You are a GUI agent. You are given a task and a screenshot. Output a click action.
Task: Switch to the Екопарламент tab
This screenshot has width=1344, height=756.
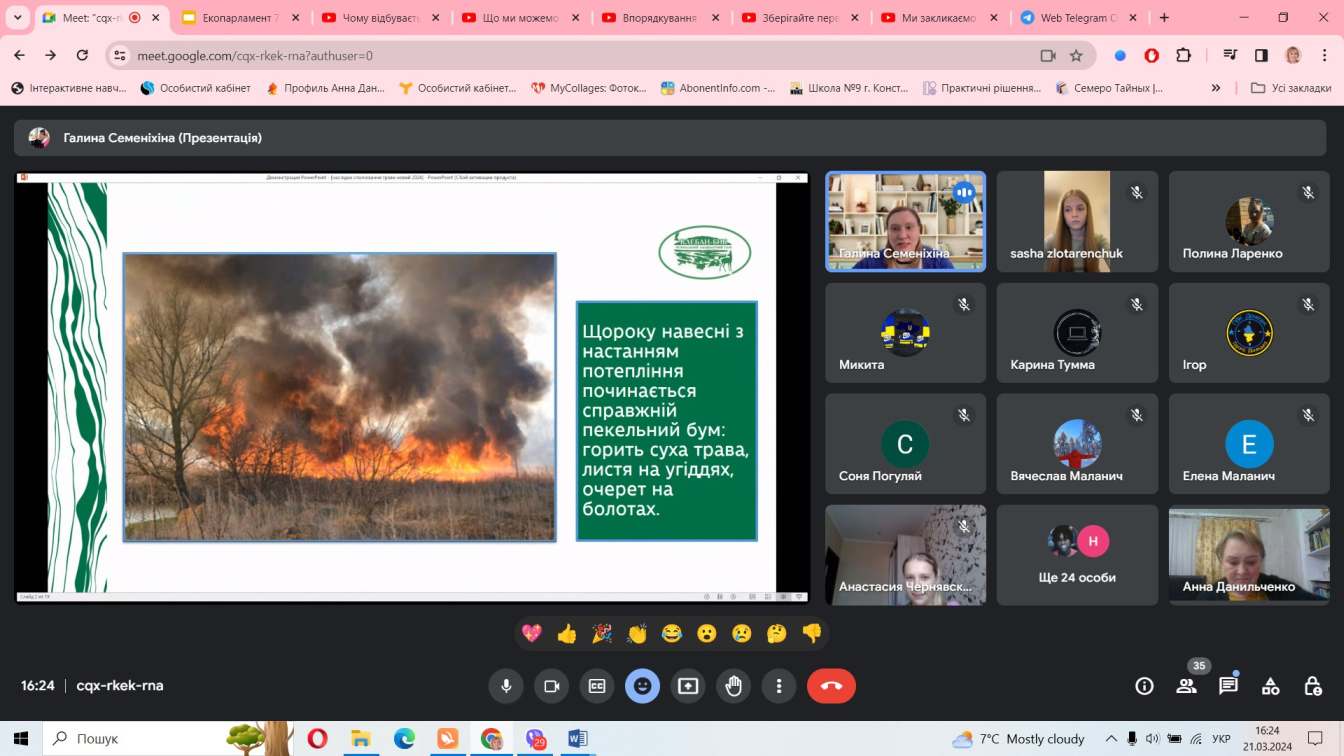pyautogui.click(x=230, y=18)
